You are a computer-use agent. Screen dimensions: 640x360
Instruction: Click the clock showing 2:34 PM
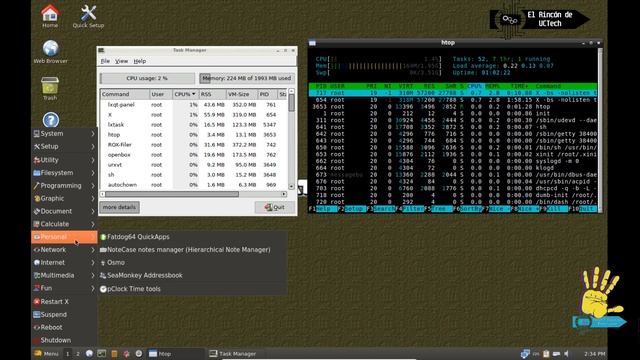(594, 353)
